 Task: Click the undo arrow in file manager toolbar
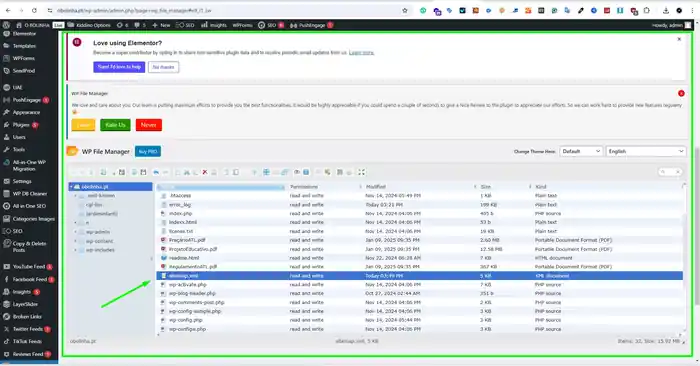point(156,172)
